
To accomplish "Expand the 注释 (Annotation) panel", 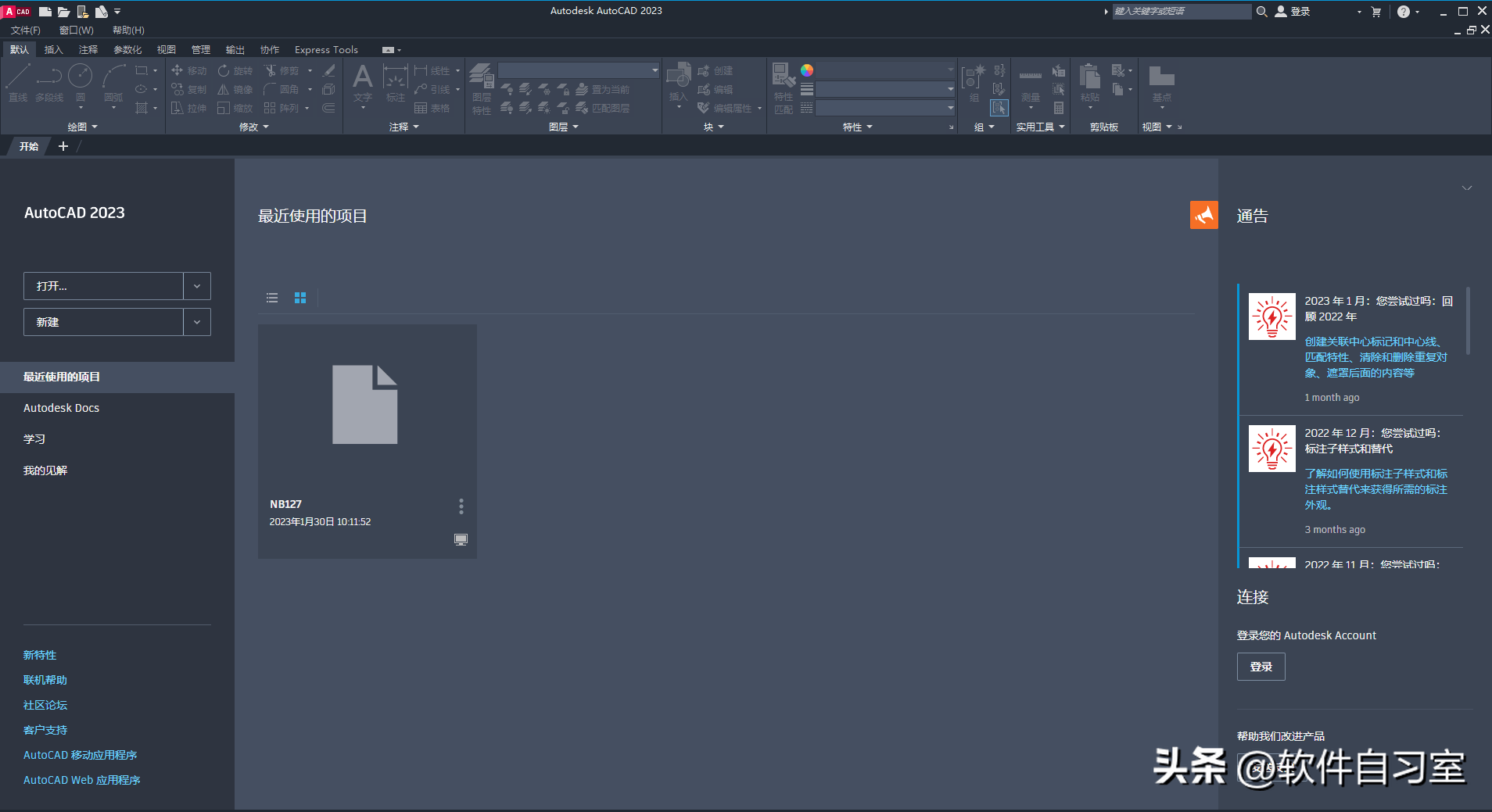I will tap(404, 127).
